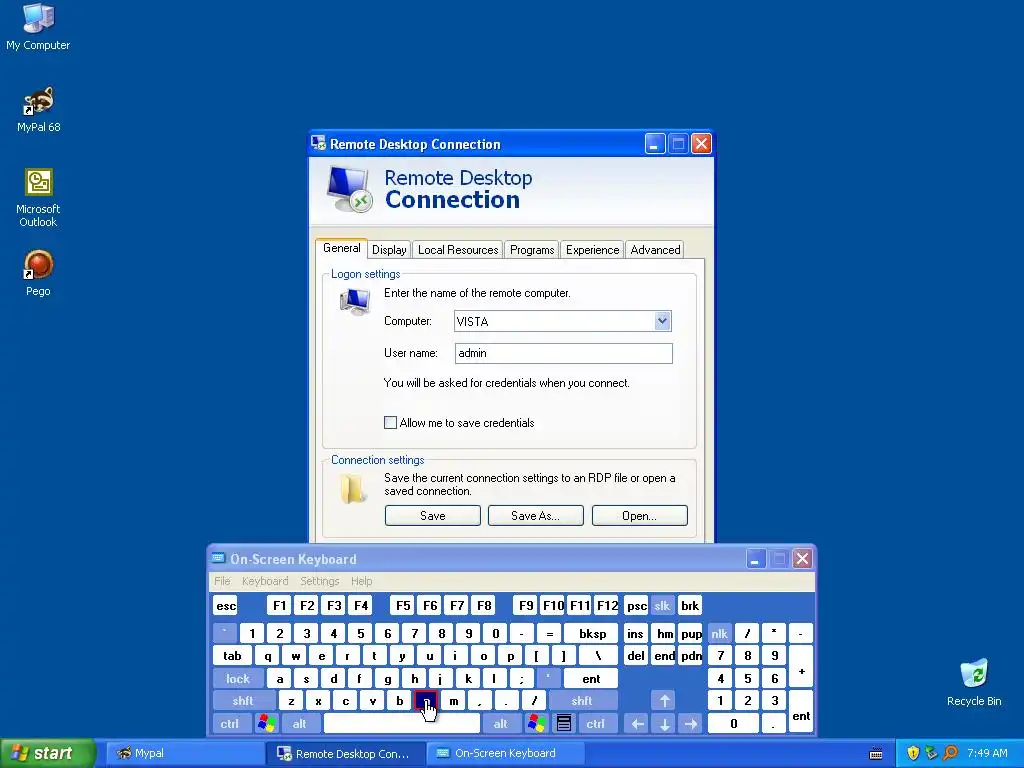Expand the Computer name dropdown

pos(662,321)
